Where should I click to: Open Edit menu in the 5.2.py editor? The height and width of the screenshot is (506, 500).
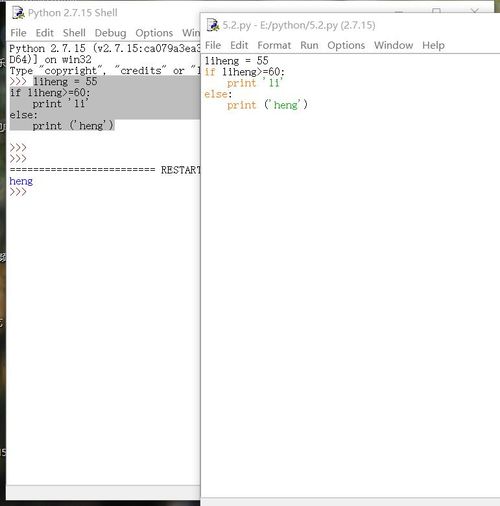tap(239, 45)
